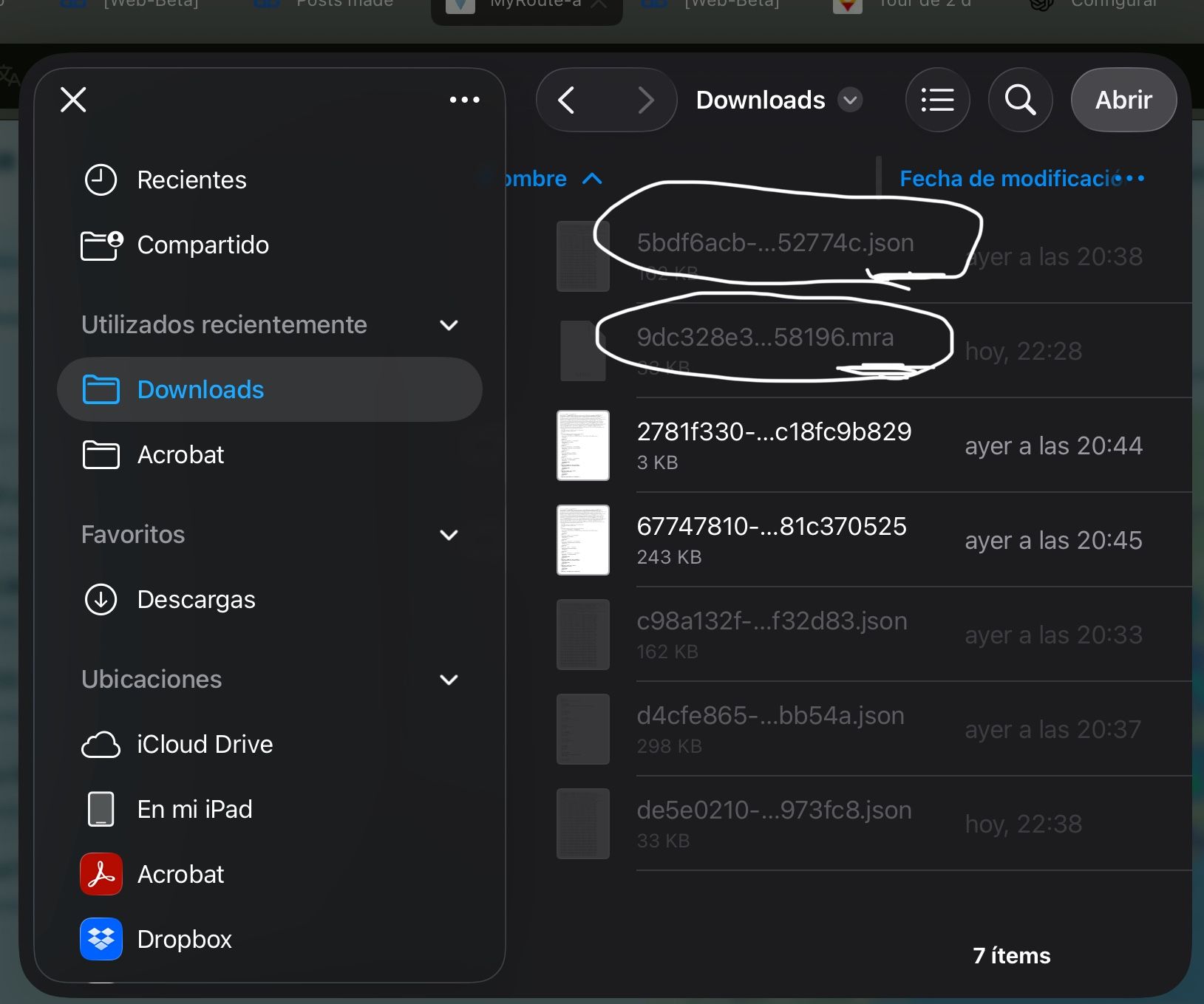Tap thumbnail of the 3 KB document
The height and width of the screenshot is (1004, 1204).
click(x=583, y=445)
